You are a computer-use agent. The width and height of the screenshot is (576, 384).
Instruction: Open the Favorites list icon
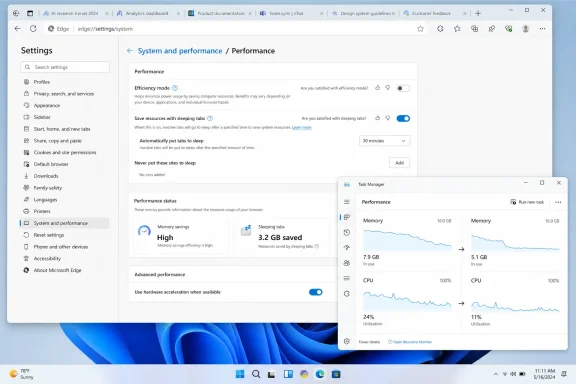click(x=457, y=29)
